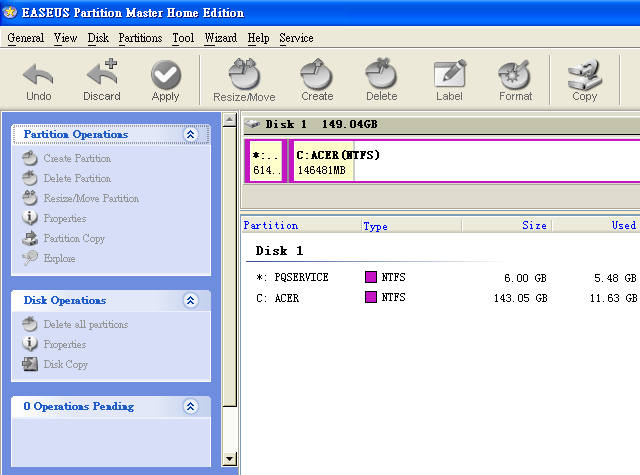The height and width of the screenshot is (475, 640).
Task: Click the sidebar vertical scrollbar thumb
Action: 229,267
